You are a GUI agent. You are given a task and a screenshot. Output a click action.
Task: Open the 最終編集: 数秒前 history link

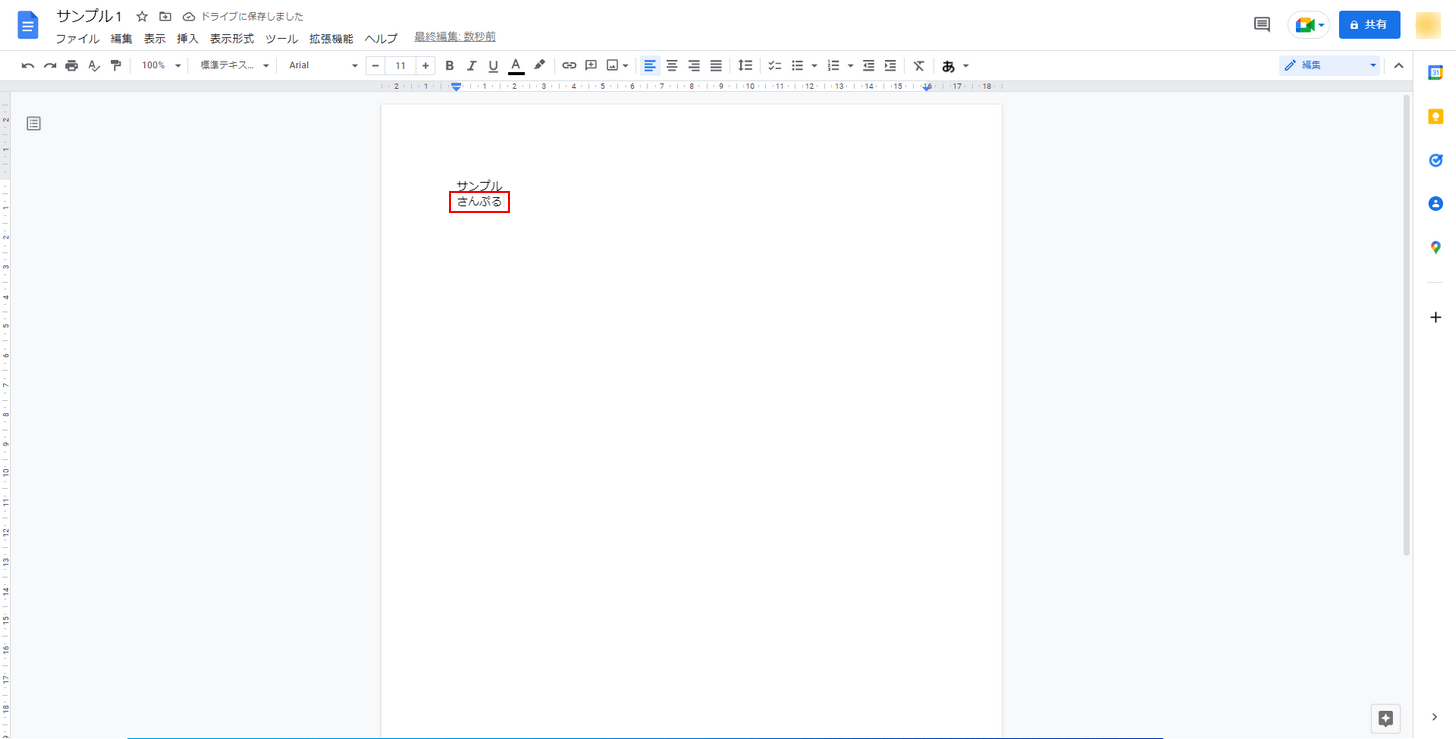click(x=455, y=37)
